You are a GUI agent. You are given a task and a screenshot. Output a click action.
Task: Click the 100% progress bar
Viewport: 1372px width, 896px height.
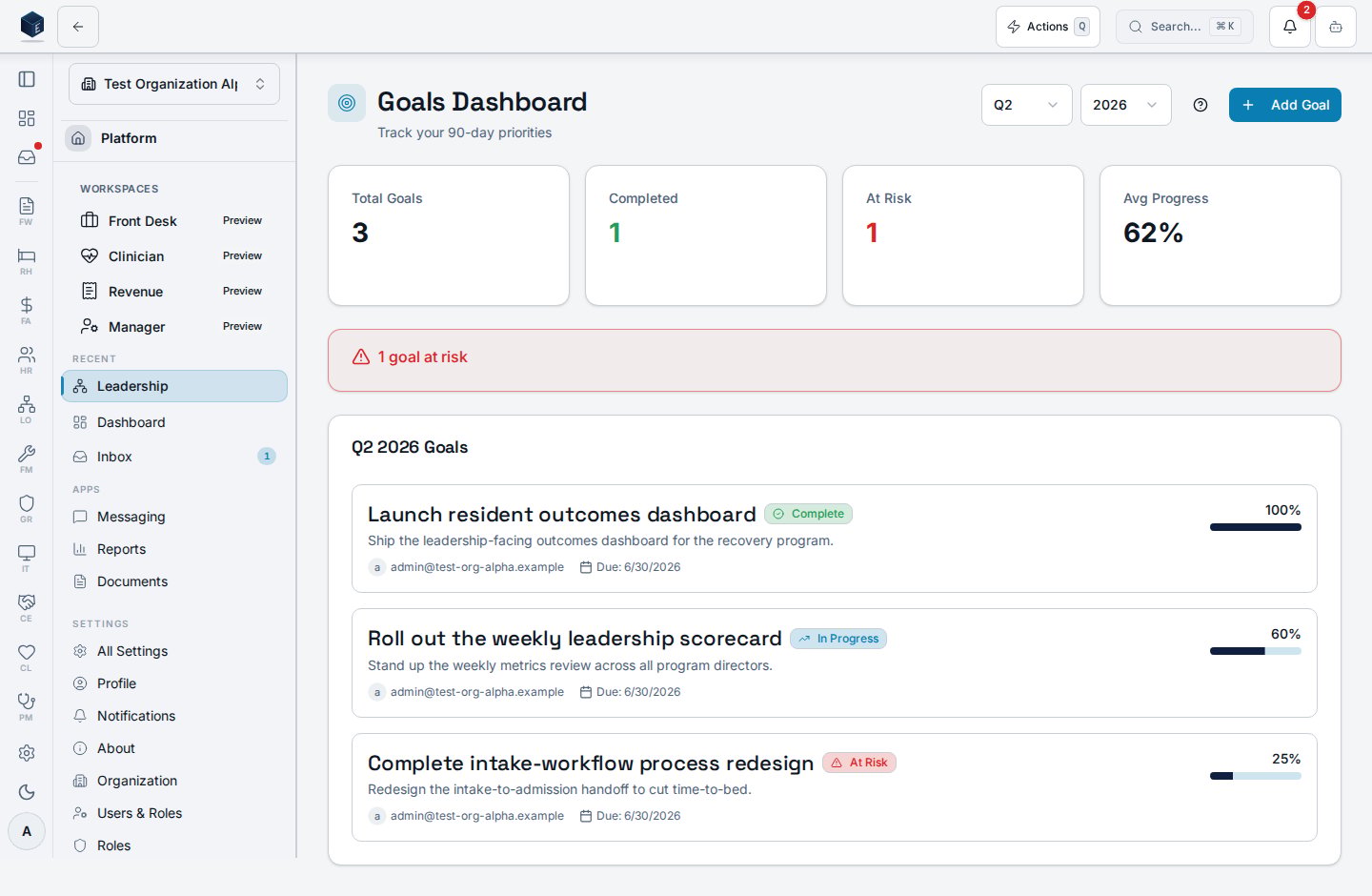pyautogui.click(x=1256, y=527)
